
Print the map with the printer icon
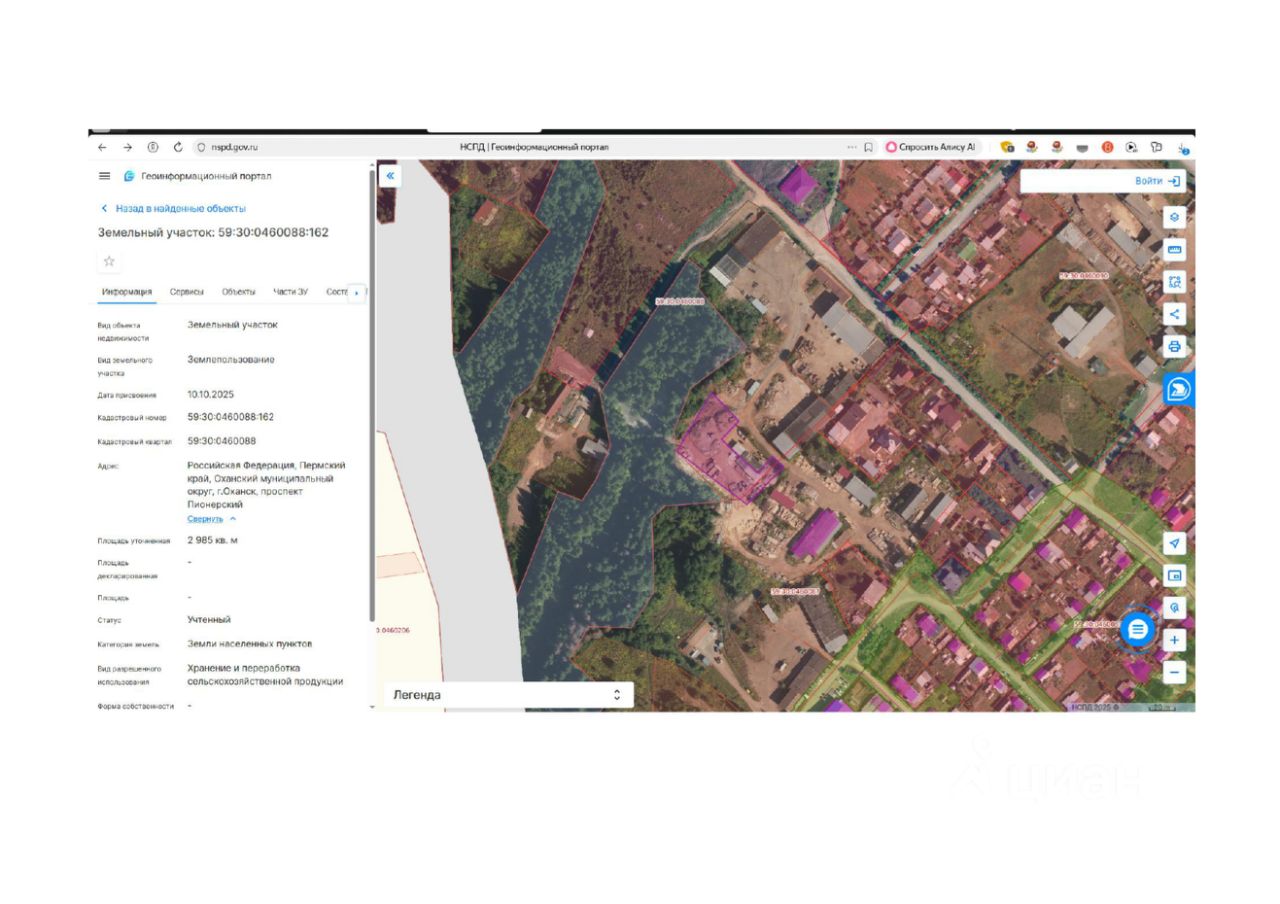point(1175,346)
